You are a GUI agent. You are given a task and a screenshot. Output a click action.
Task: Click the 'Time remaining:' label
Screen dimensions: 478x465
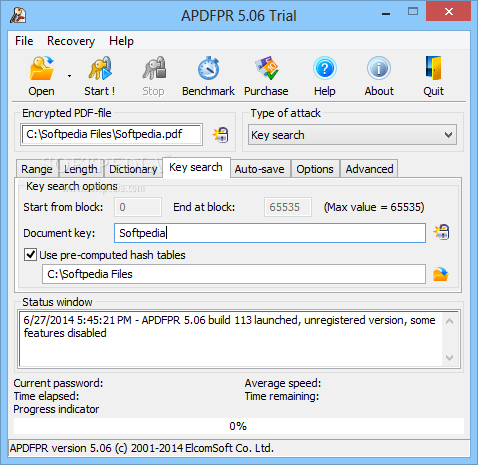point(282,396)
